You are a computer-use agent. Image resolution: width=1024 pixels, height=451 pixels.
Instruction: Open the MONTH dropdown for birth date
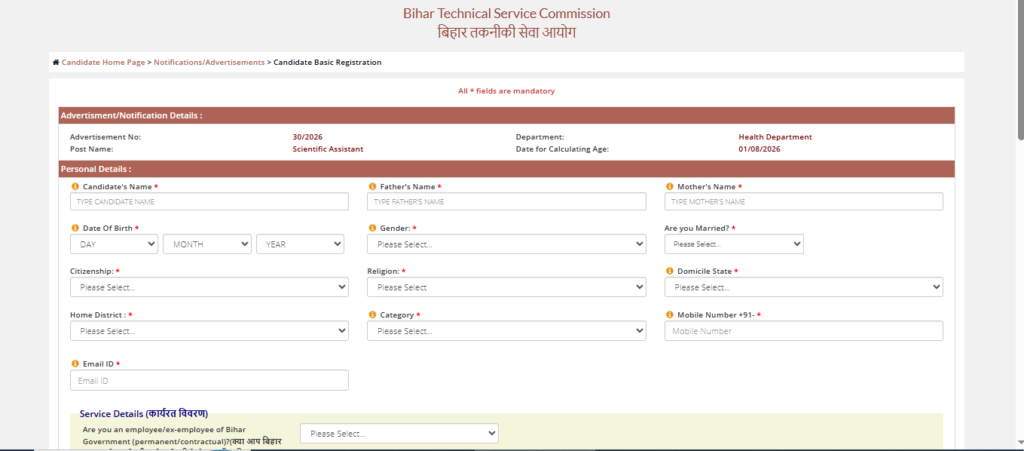pos(207,244)
